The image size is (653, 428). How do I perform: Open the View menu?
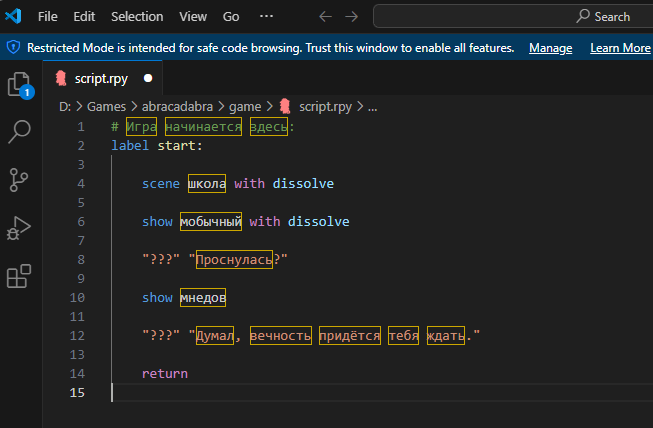point(193,17)
